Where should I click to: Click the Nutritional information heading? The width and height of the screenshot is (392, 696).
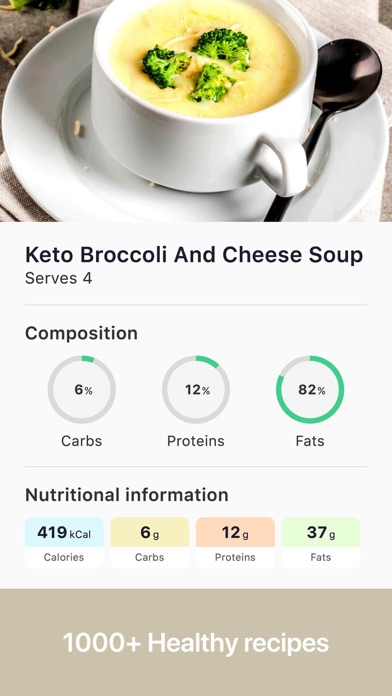click(x=127, y=495)
